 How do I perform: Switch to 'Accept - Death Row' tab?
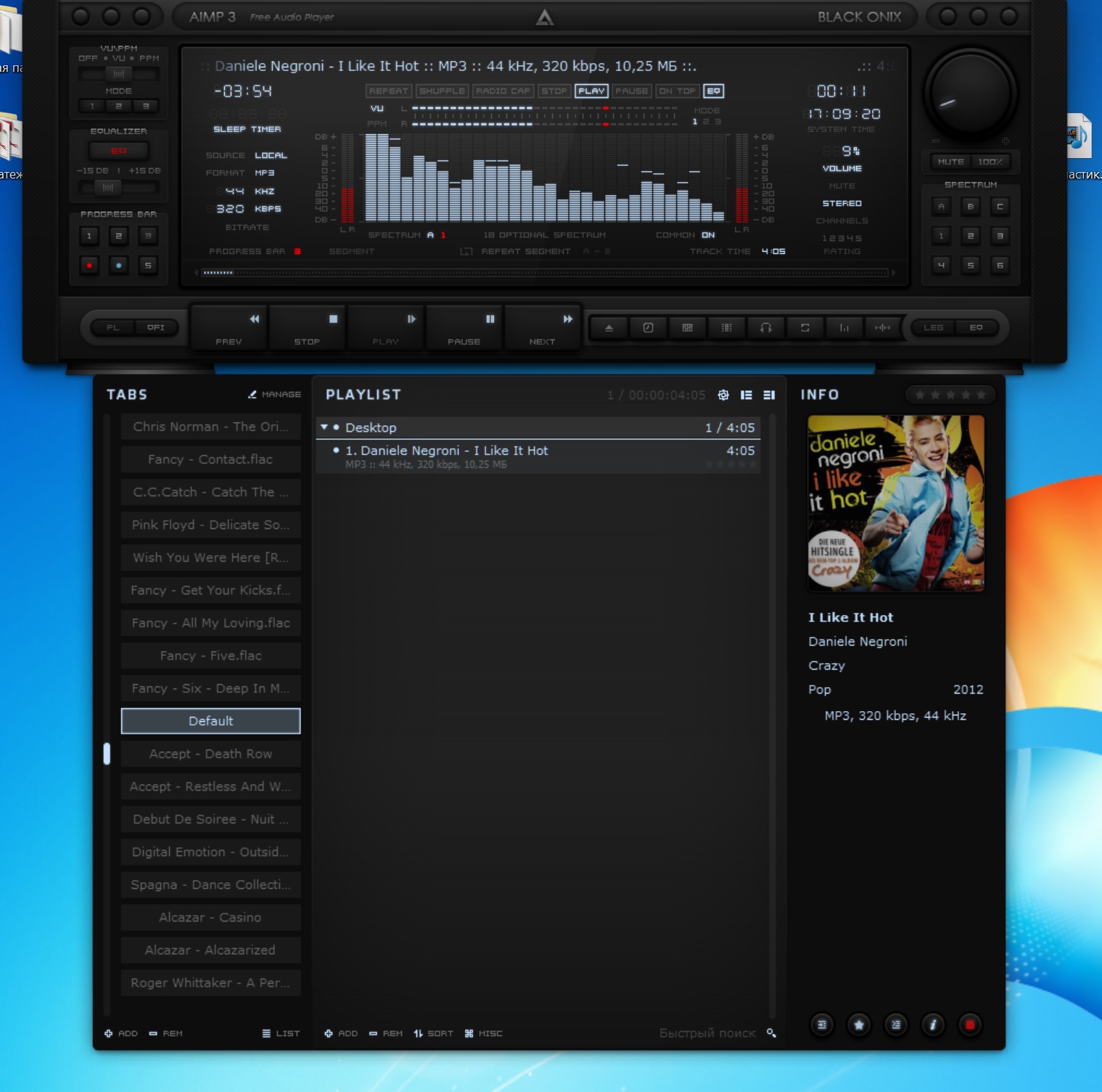point(210,754)
